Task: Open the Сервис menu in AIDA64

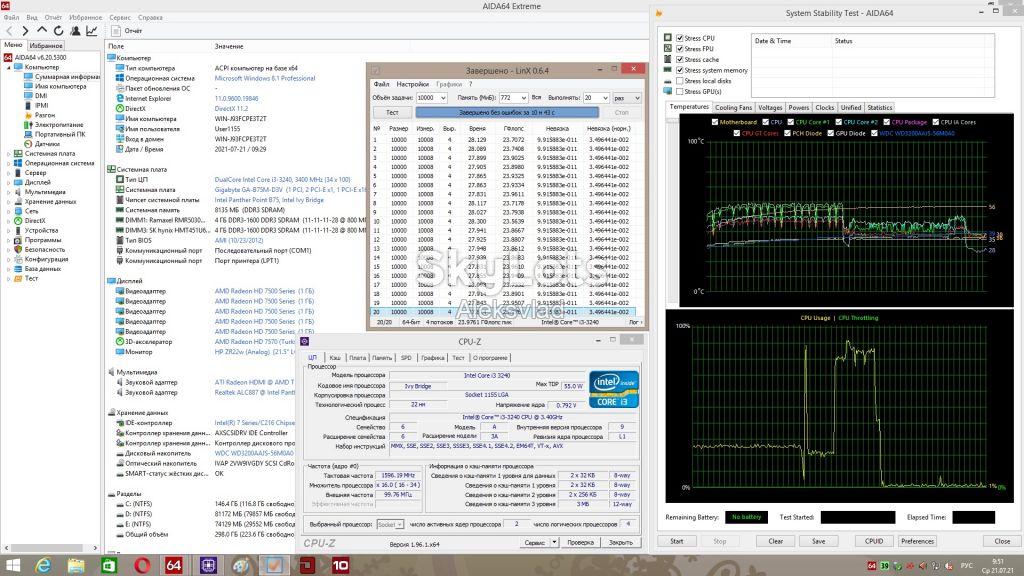Action: pyautogui.click(x=120, y=18)
